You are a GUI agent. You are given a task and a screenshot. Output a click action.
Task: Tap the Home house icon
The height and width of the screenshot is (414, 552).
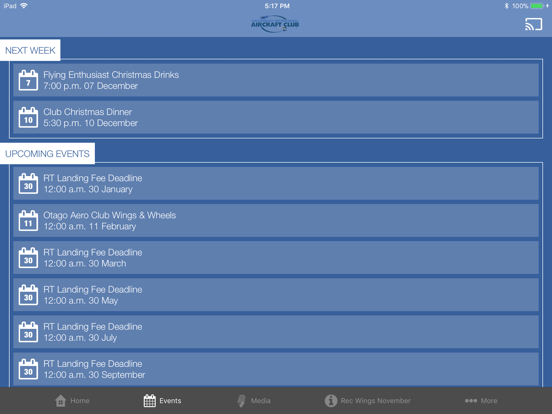61,401
